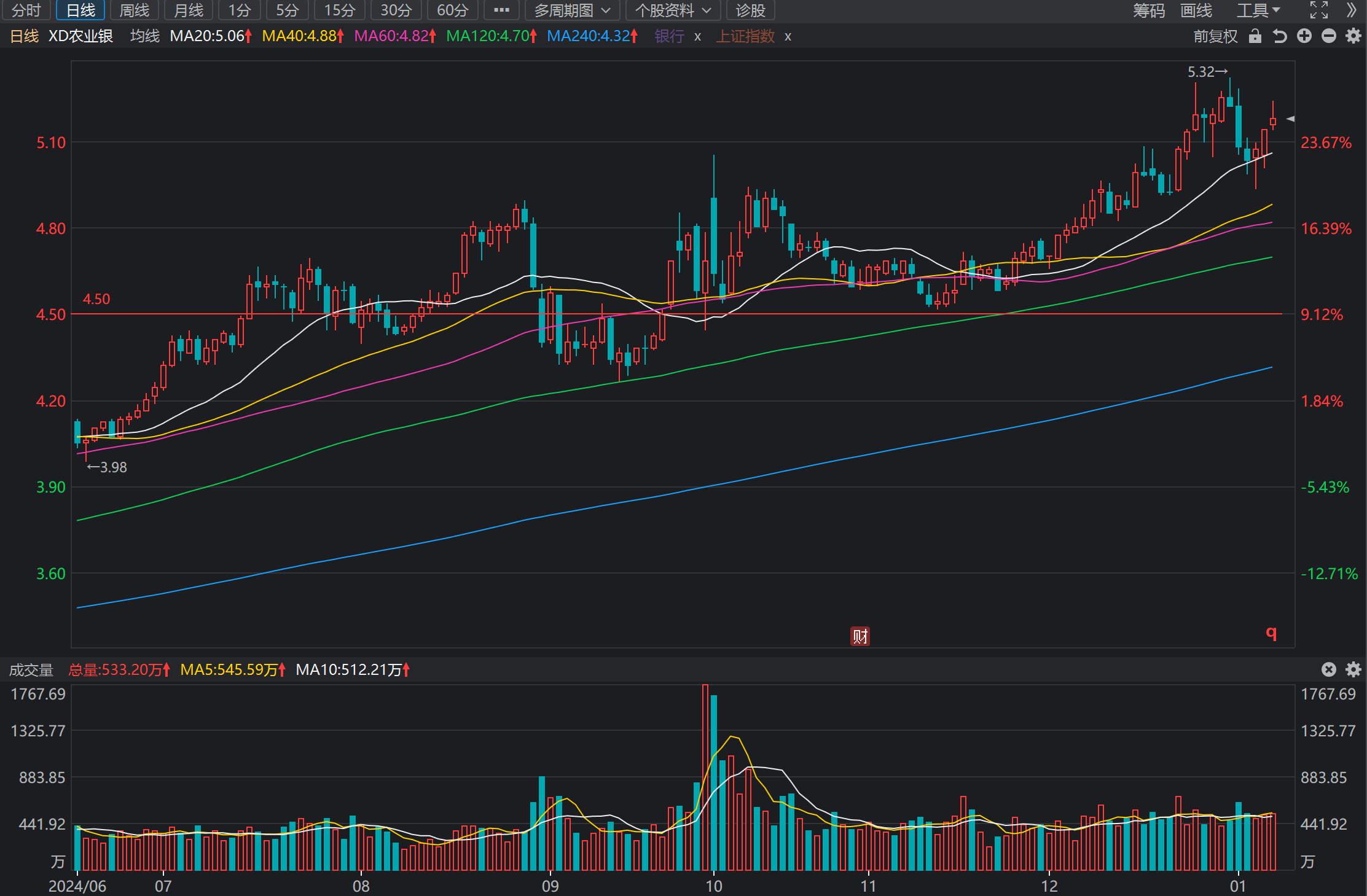The image size is (1367, 896).
Task: Open the 工具 dropdown menu
Action: pyautogui.click(x=1258, y=10)
